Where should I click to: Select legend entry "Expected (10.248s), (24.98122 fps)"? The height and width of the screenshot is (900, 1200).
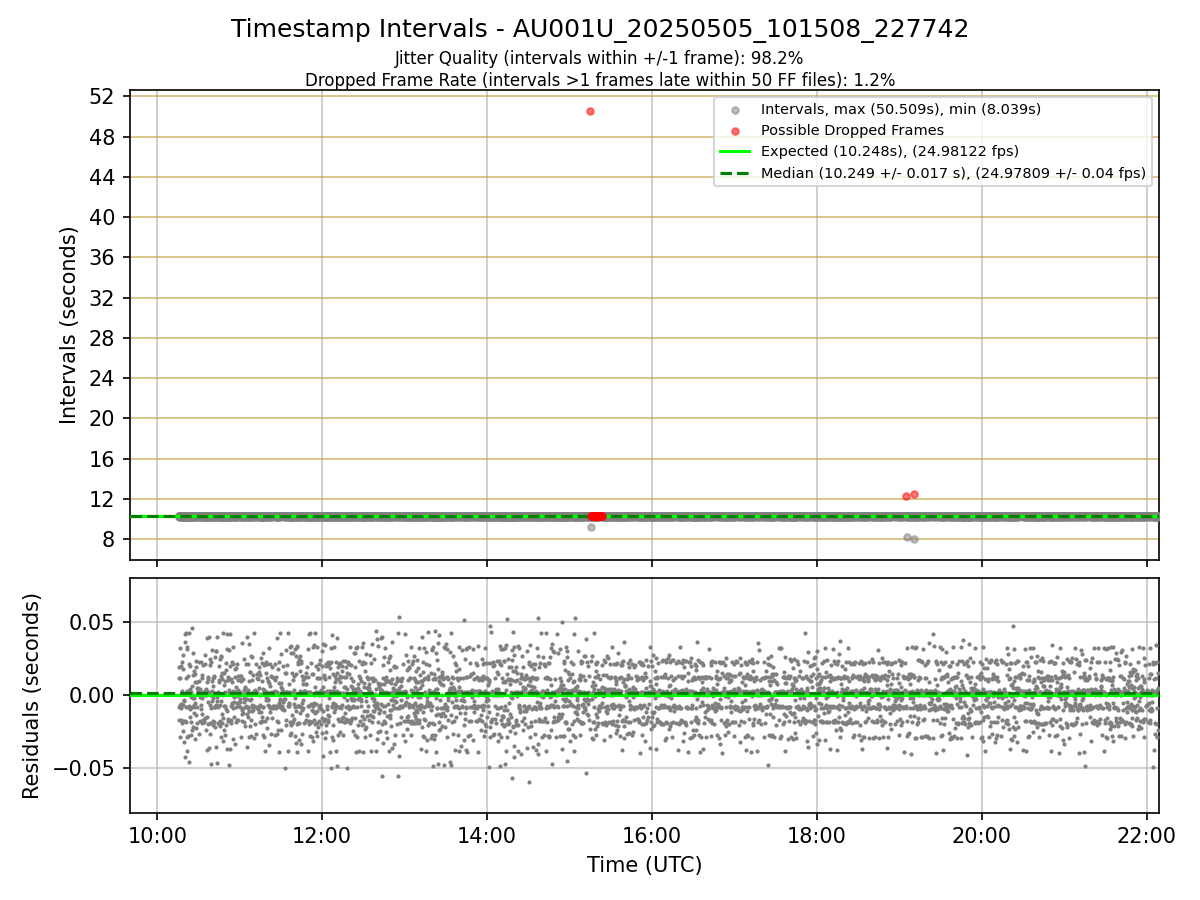890,151
